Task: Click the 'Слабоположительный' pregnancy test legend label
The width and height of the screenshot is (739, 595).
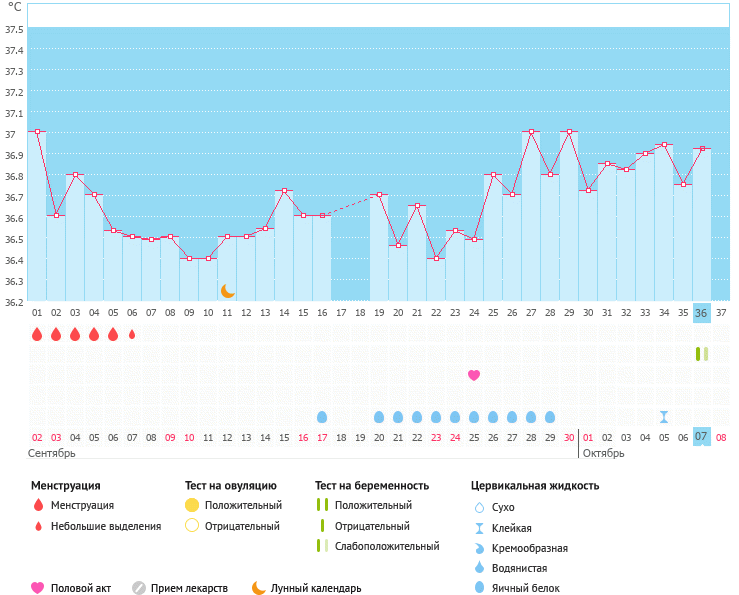Action: coord(387,546)
